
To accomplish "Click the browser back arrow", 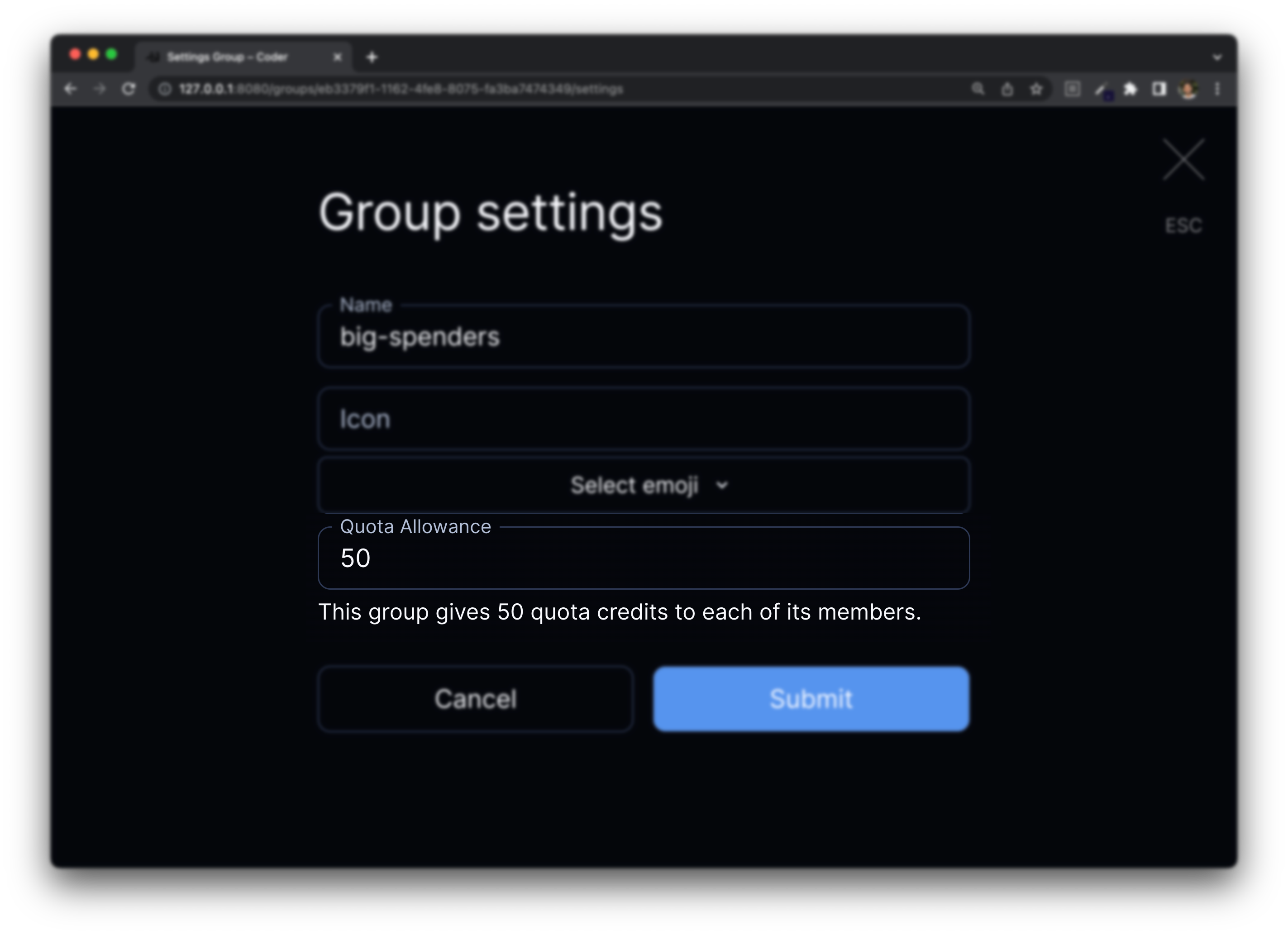I will click(x=71, y=89).
